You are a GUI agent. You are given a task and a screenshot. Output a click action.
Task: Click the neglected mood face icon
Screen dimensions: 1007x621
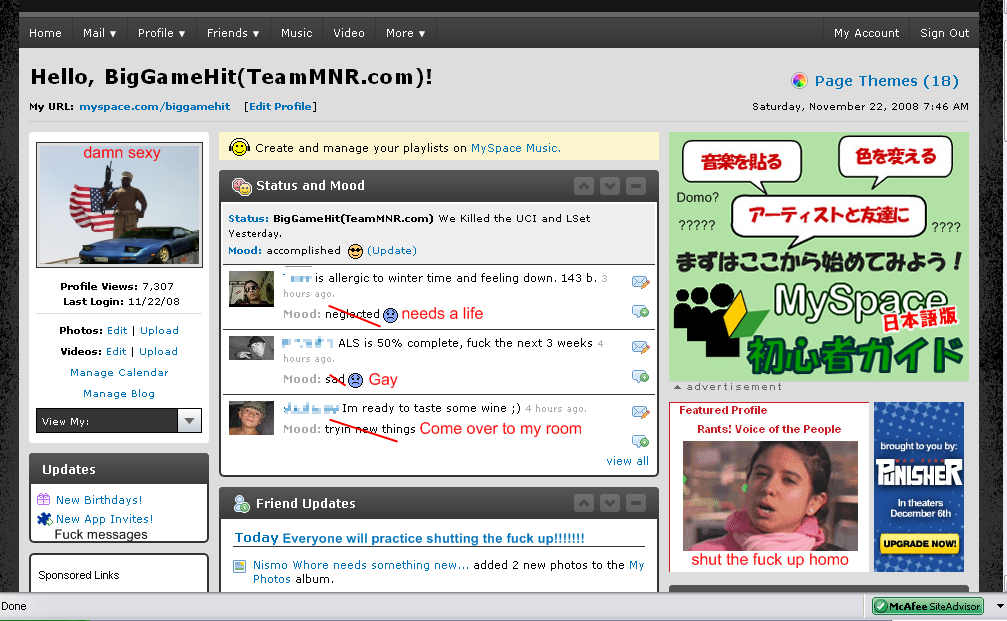pyautogui.click(x=390, y=315)
